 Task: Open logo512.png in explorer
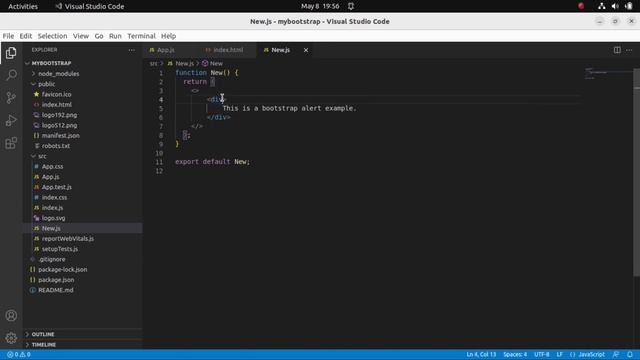pos(59,125)
